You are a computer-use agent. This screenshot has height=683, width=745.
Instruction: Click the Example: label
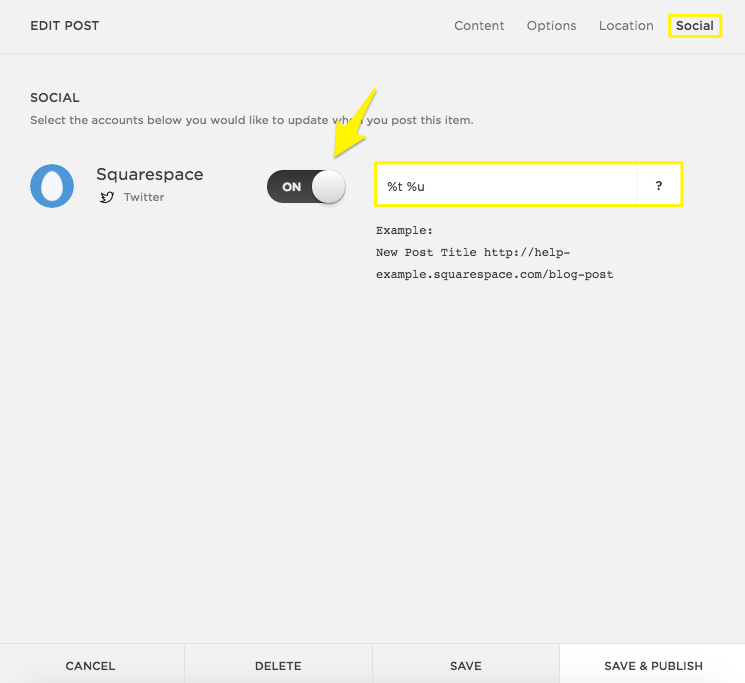(404, 230)
